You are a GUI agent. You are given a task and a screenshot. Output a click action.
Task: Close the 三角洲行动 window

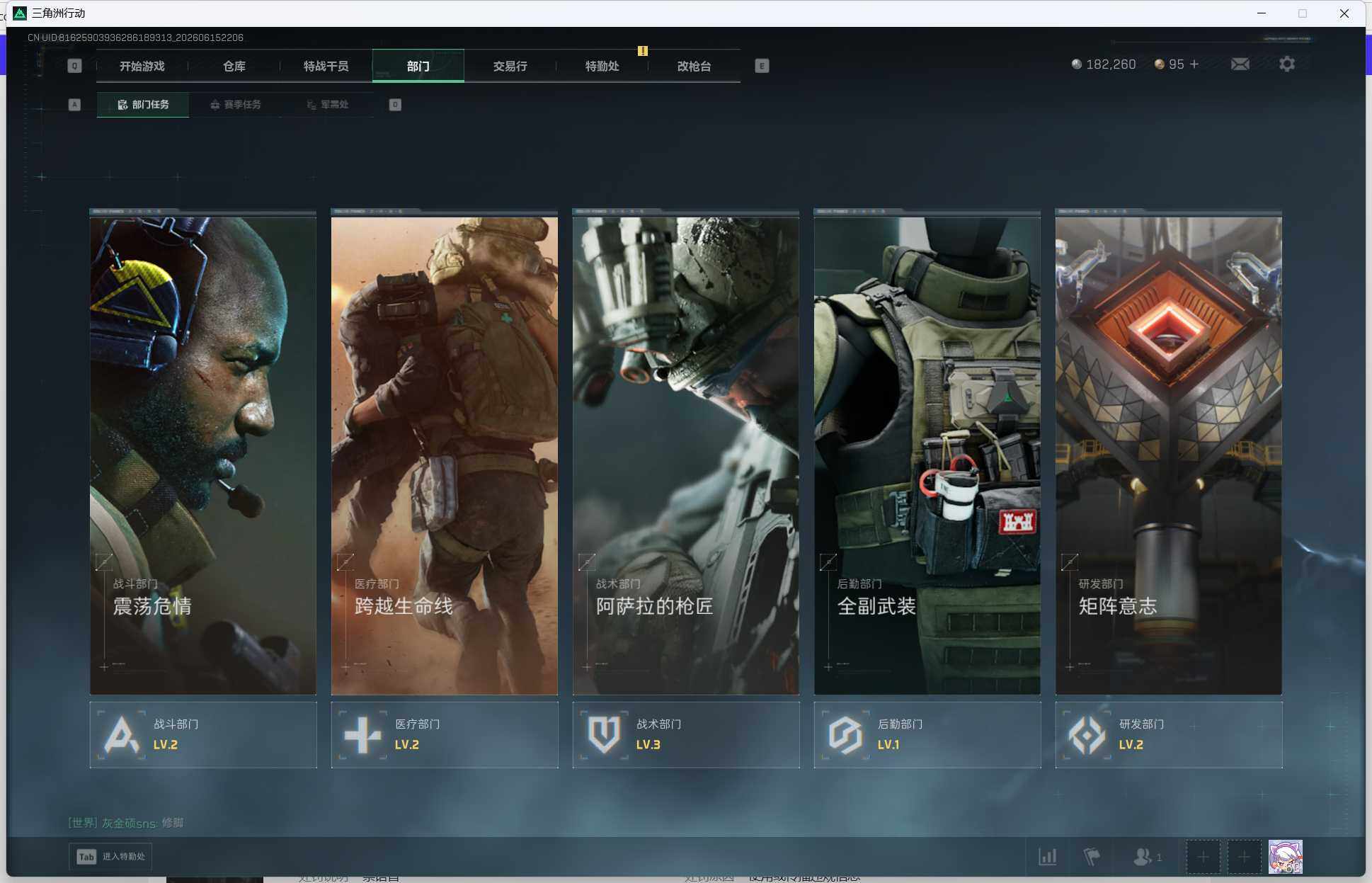coord(1344,13)
